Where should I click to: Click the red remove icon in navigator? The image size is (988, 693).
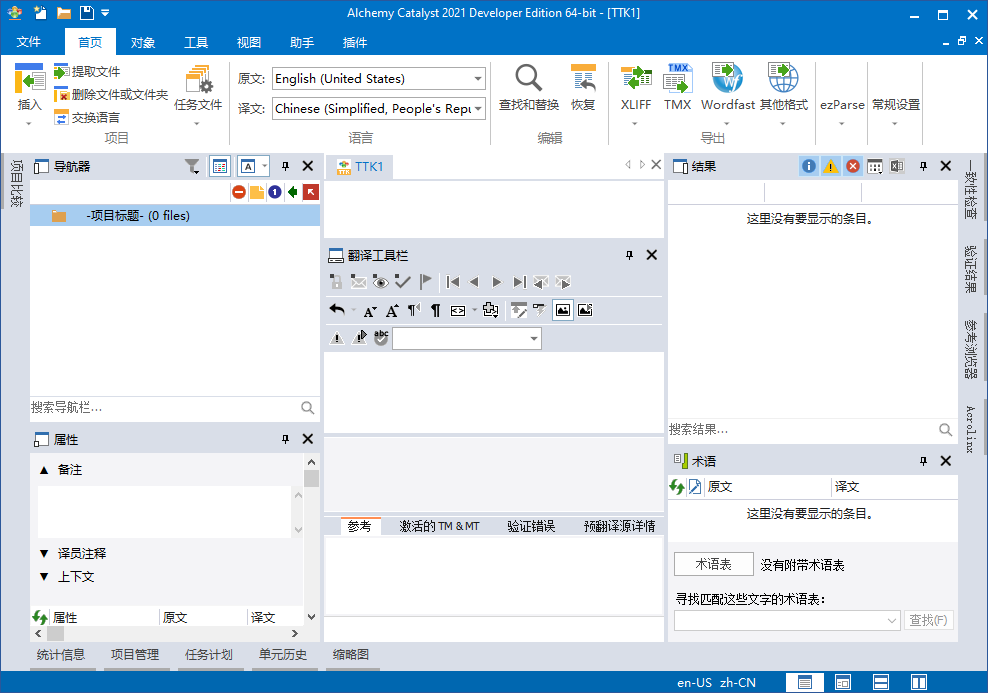tap(239, 192)
